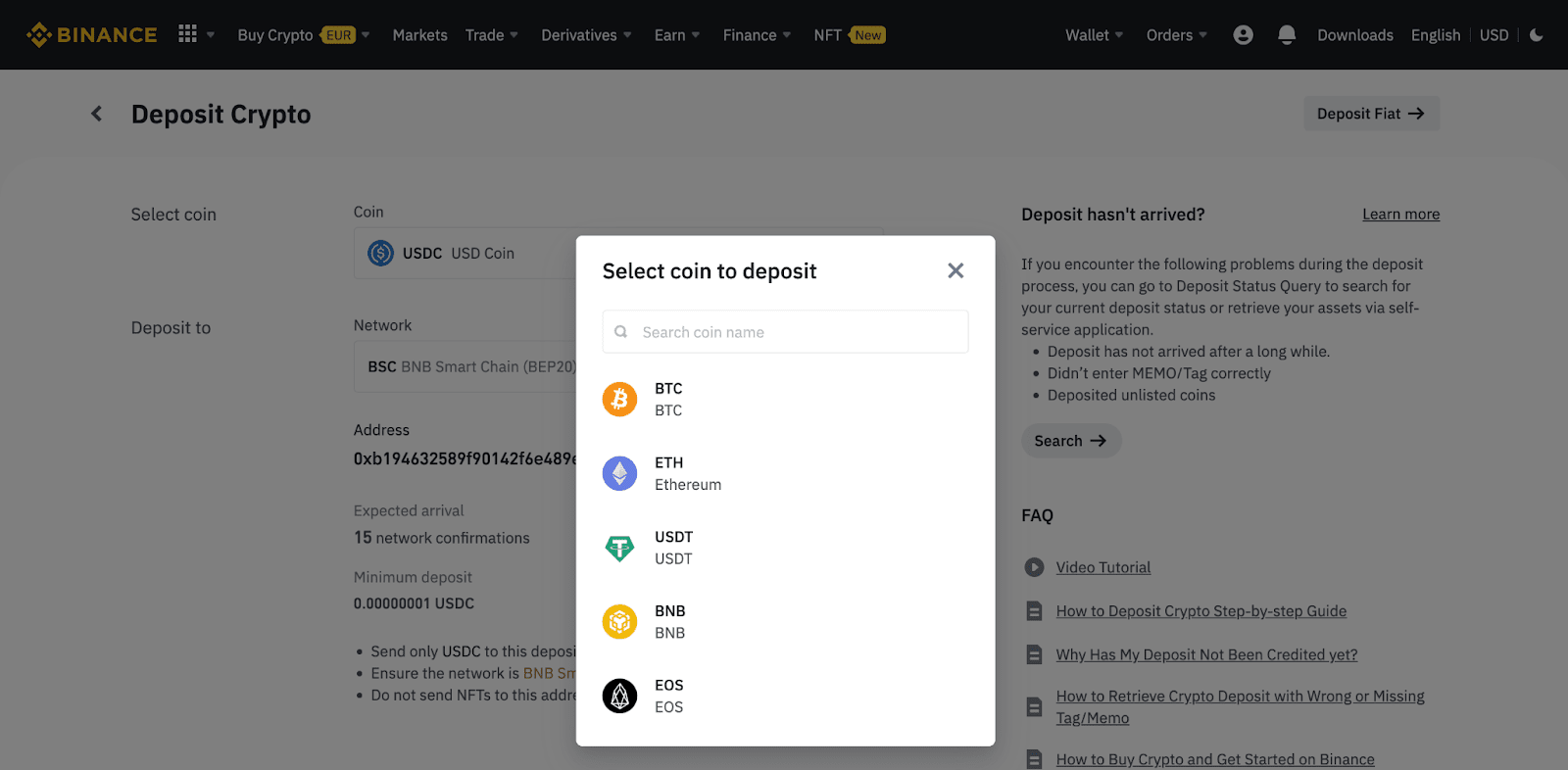Viewport: 1568px width, 770px height.
Task: Open How to Retrieve Crypto Deposit link
Action: [x=1240, y=707]
